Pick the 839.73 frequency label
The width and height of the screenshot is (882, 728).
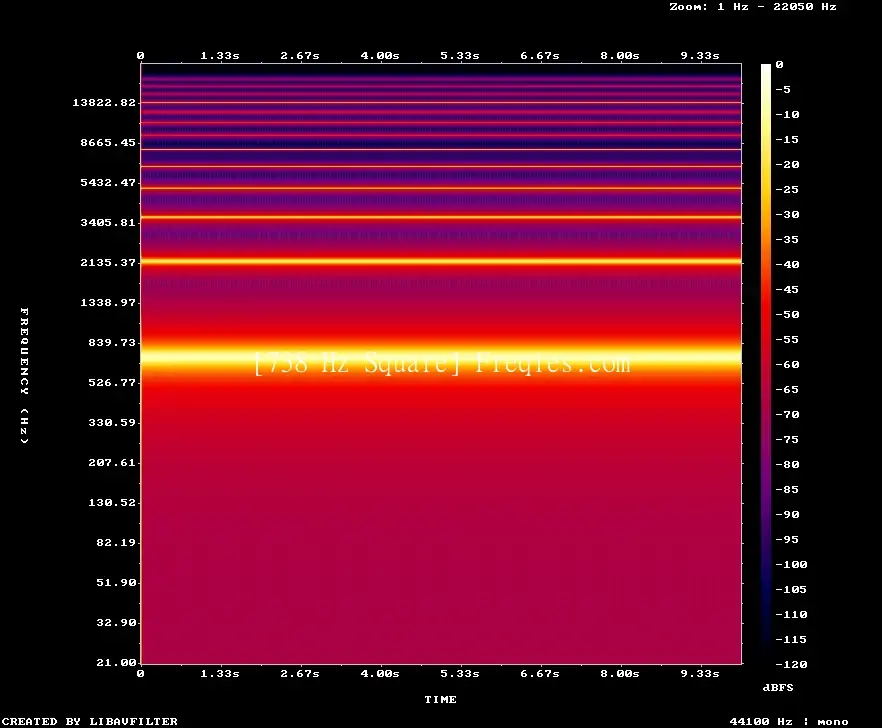click(x=112, y=342)
